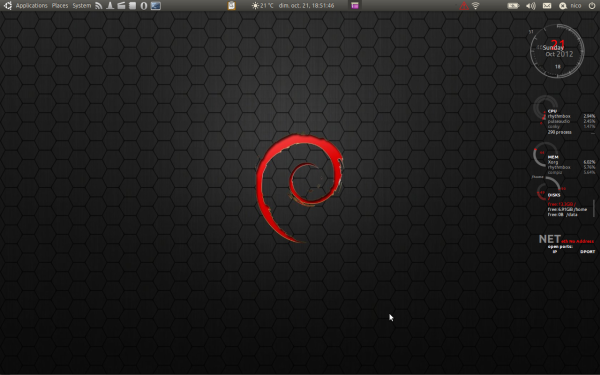Viewport: 600px width, 375px height.
Task: Click the Xorg entry under MEM
Action: (x=553, y=162)
